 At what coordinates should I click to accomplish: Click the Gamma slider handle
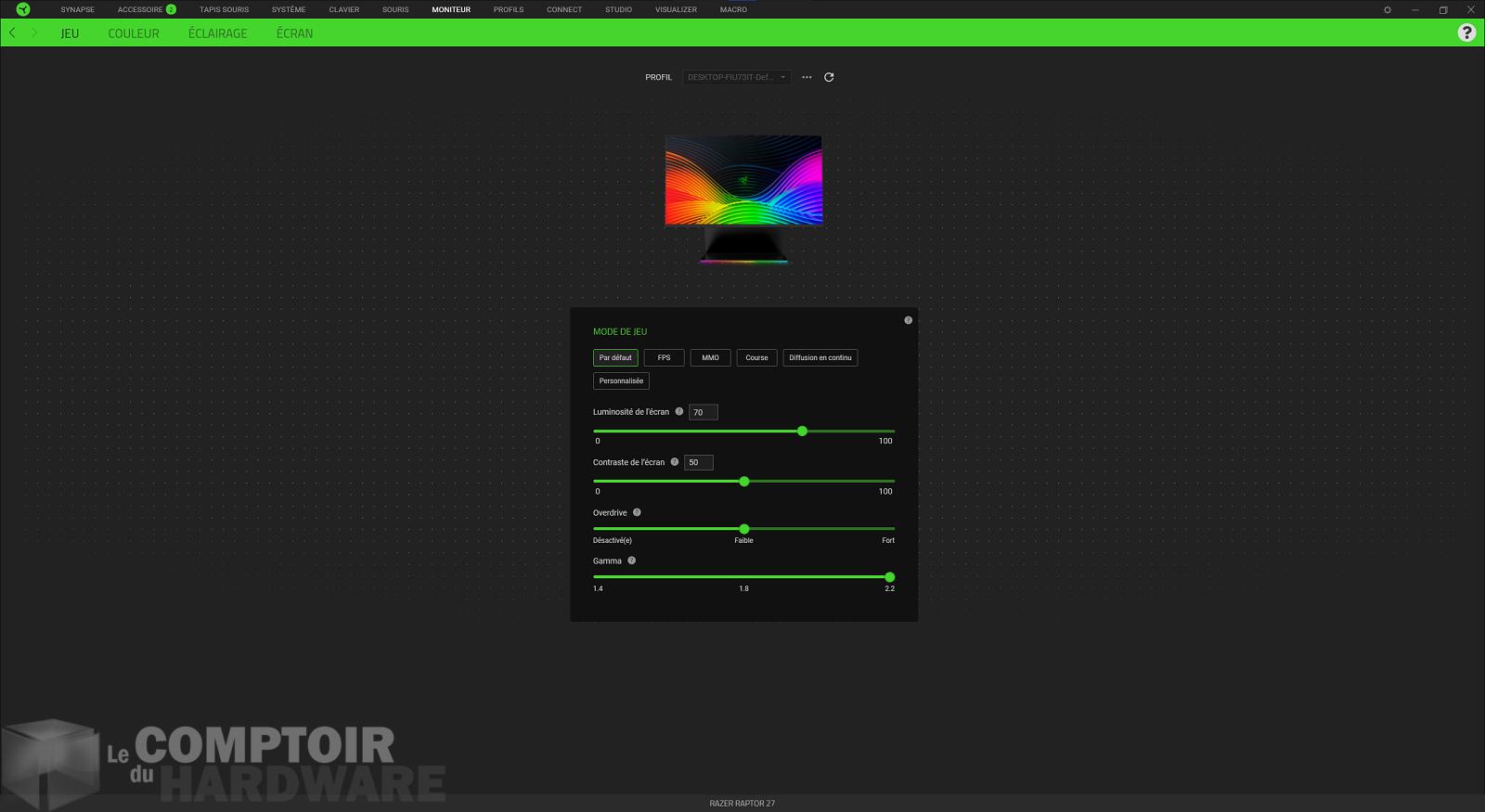(890, 577)
